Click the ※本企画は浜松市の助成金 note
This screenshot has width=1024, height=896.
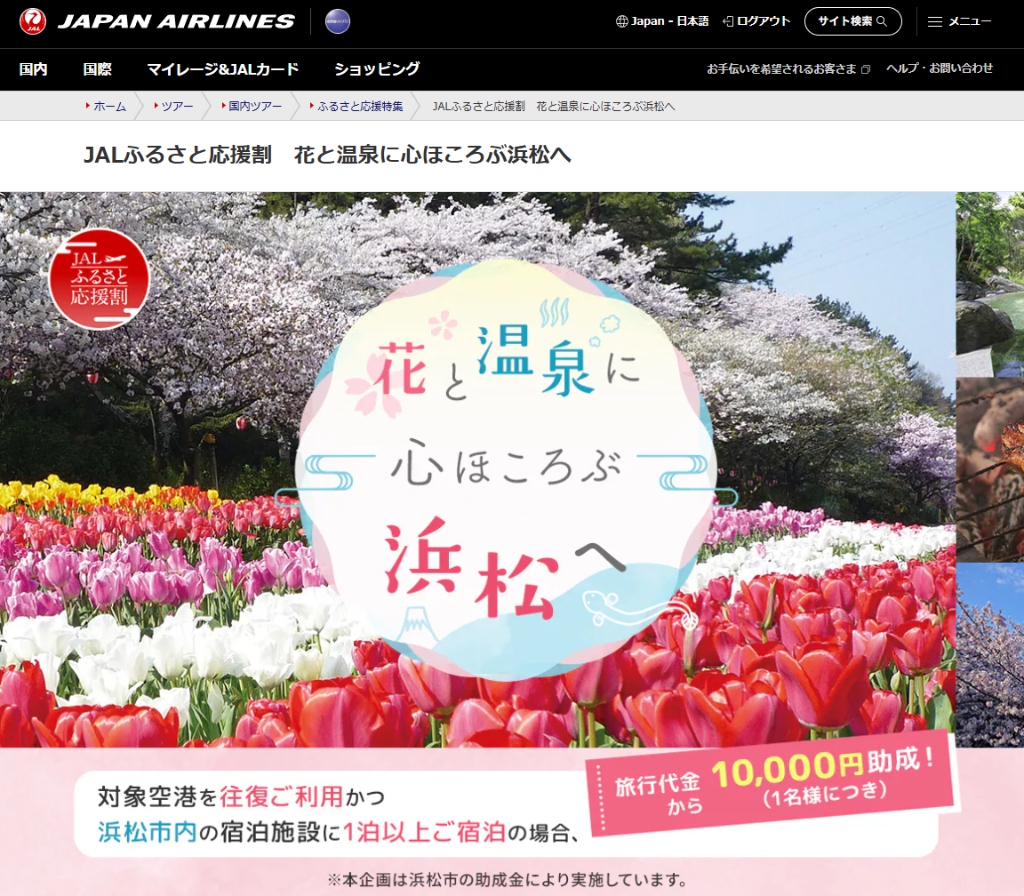pyautogui.click(x=507, y=880)
